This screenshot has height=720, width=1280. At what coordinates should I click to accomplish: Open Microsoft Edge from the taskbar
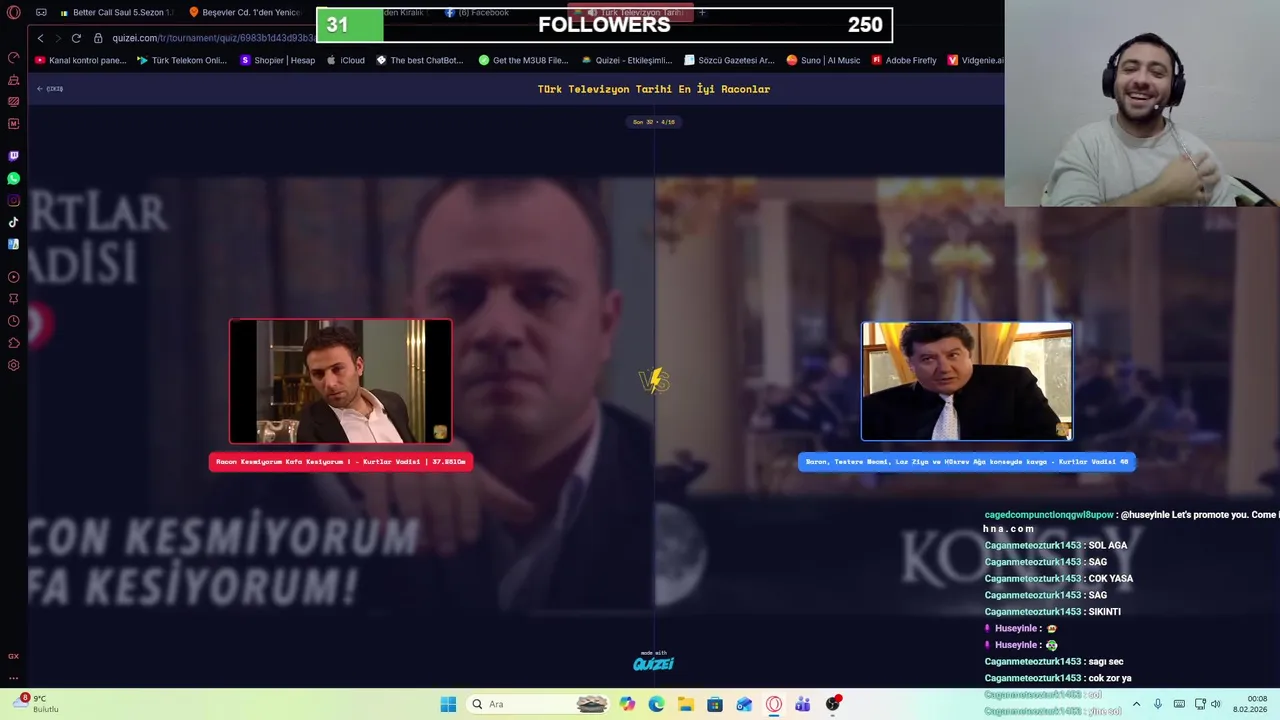[656, 704]
